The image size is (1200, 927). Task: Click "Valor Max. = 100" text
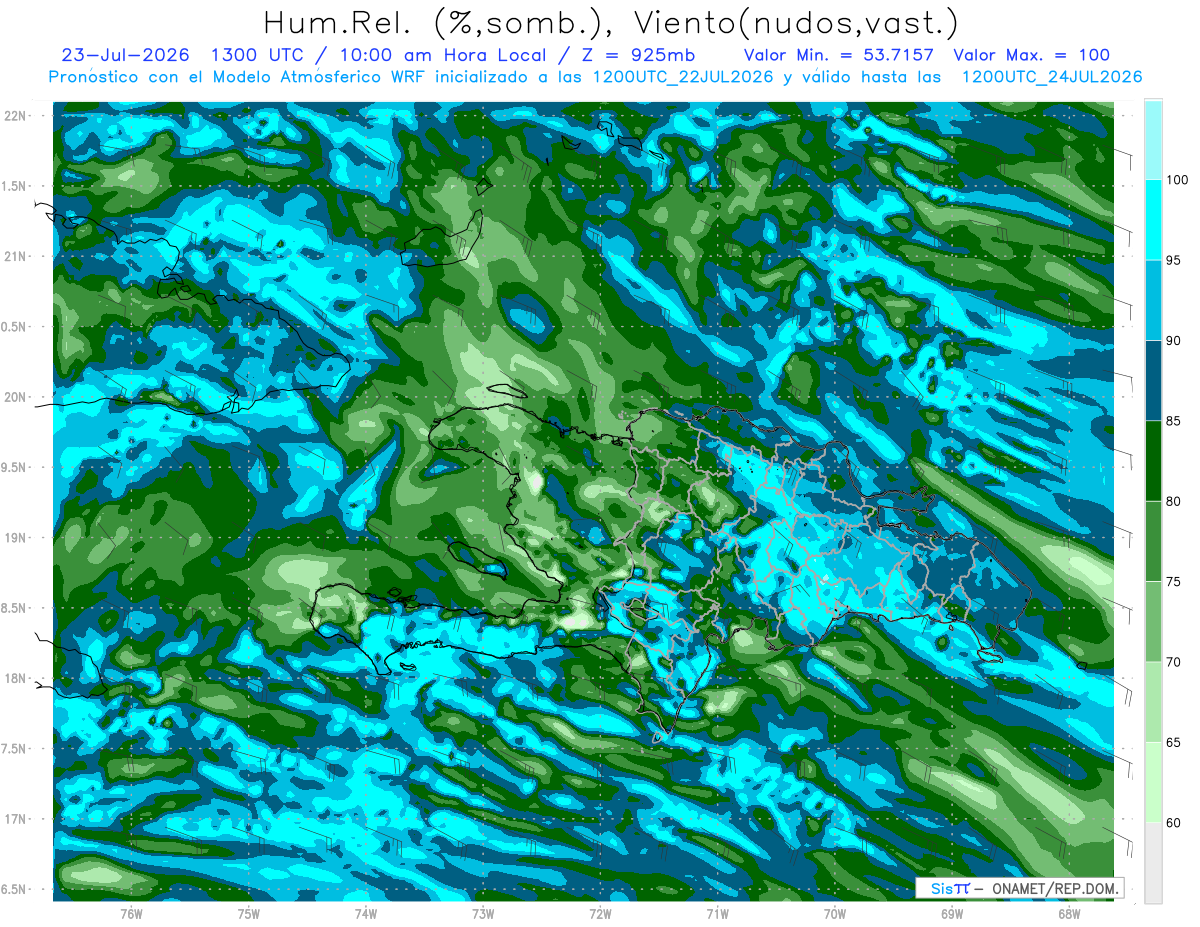tap(1032, 55)
